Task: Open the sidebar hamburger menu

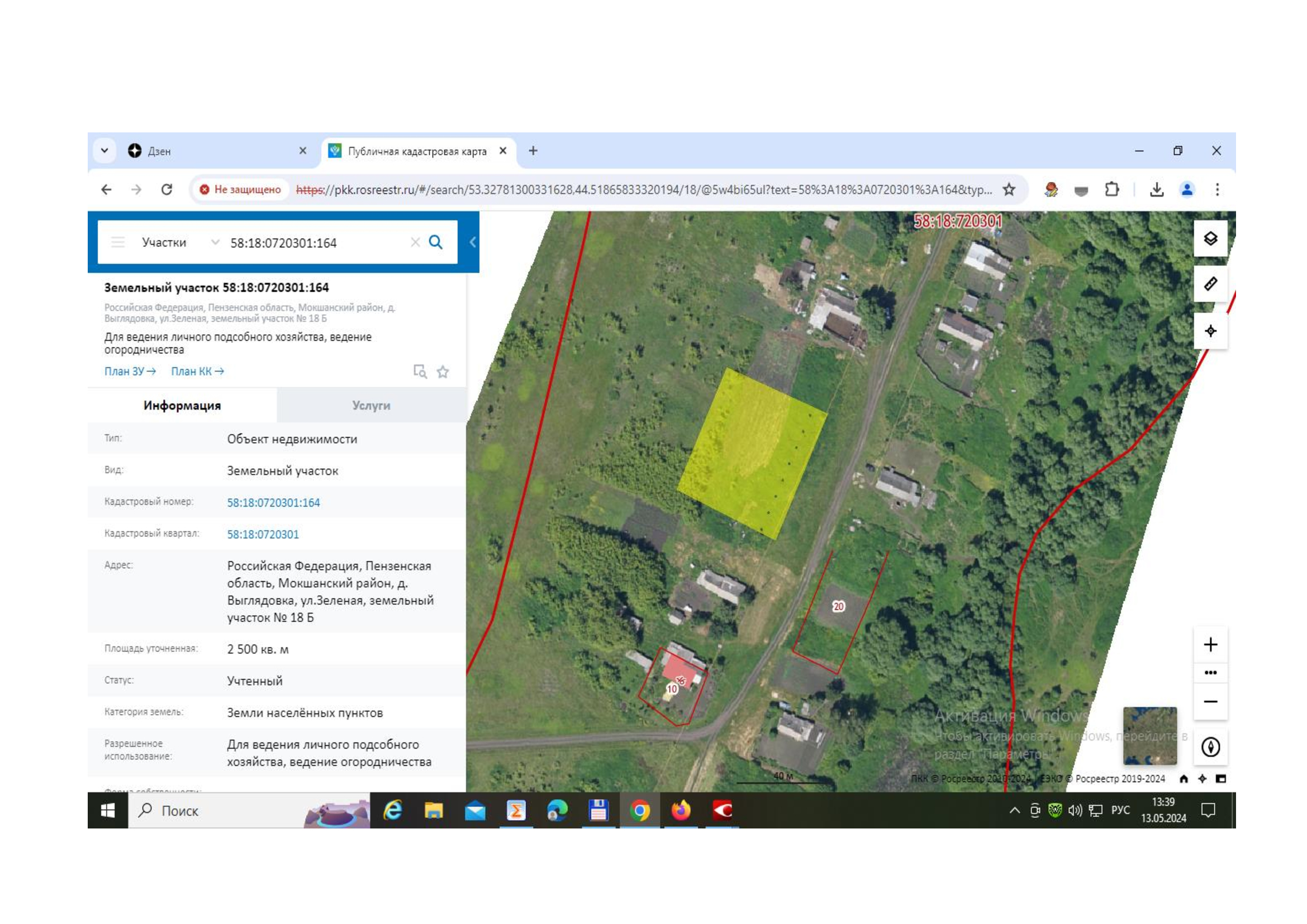Action: click(x=118, y=242)
